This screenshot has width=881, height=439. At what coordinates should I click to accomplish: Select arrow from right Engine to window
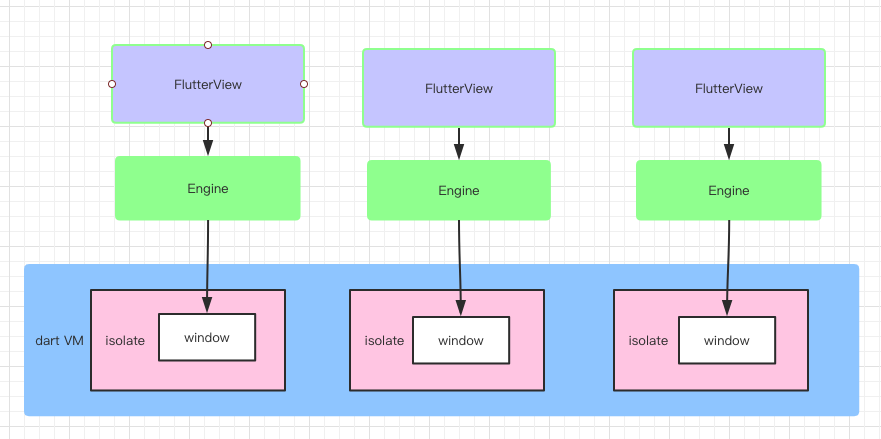[x=728, y=267]
